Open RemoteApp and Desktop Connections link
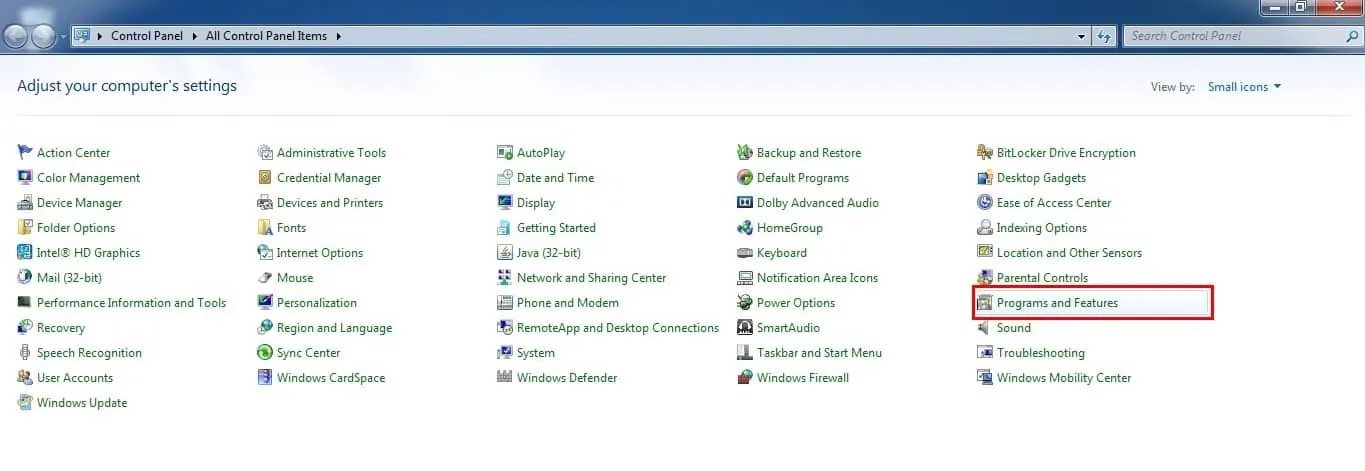The height and width of the screenshot is (471, 1365). point(618,328)
